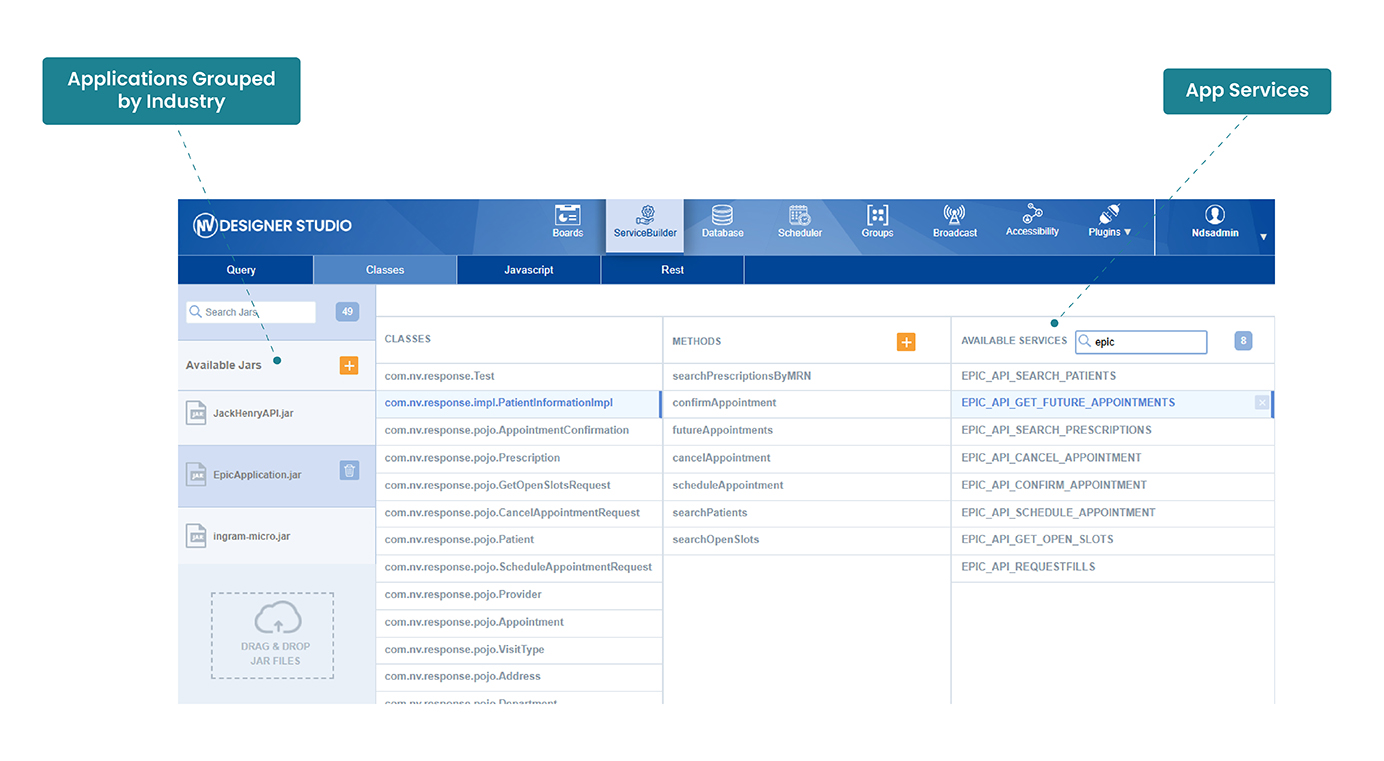Add a new jar with plus button
Viewport: 1384px width, 761px height.
(349, 365)
